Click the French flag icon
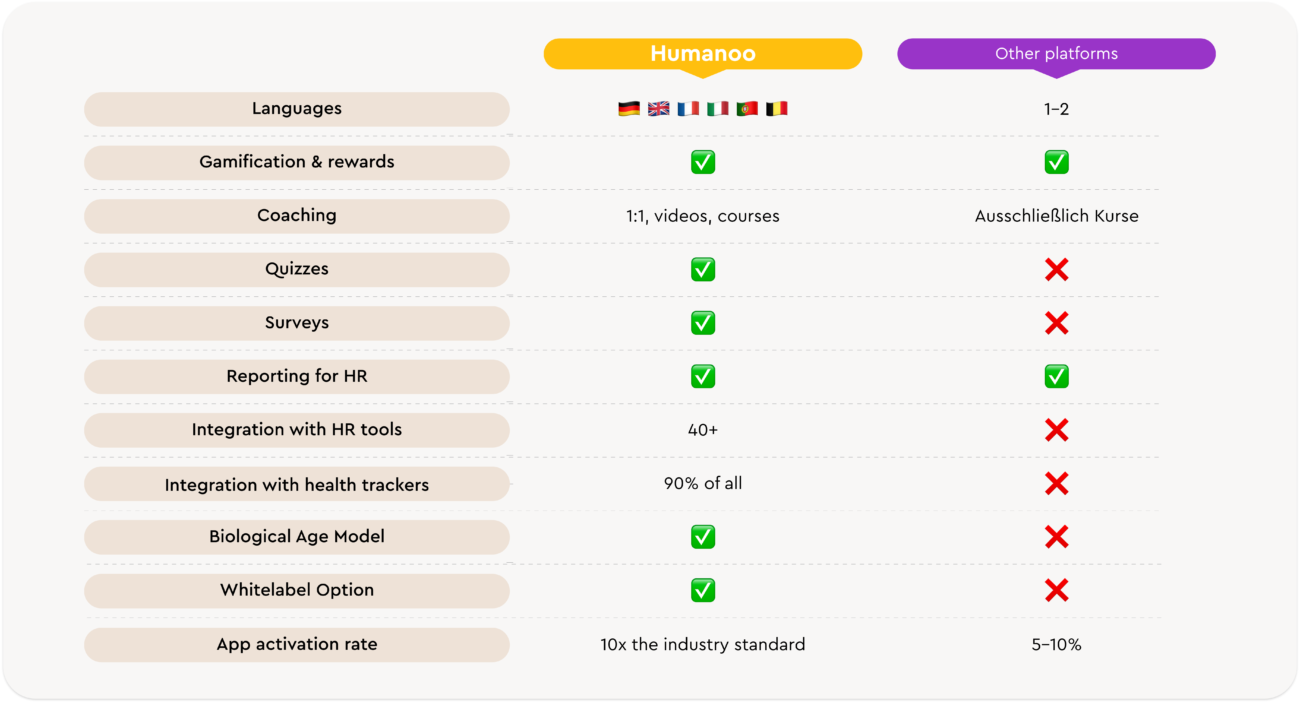Screen dimensions: 1300x703 [x=688, y=109]
